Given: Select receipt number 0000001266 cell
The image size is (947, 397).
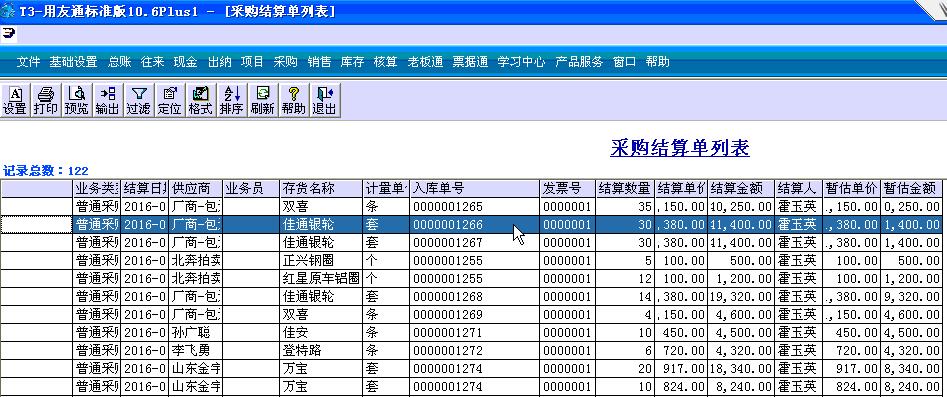Looking at the screenshot, I should point(475,225).
